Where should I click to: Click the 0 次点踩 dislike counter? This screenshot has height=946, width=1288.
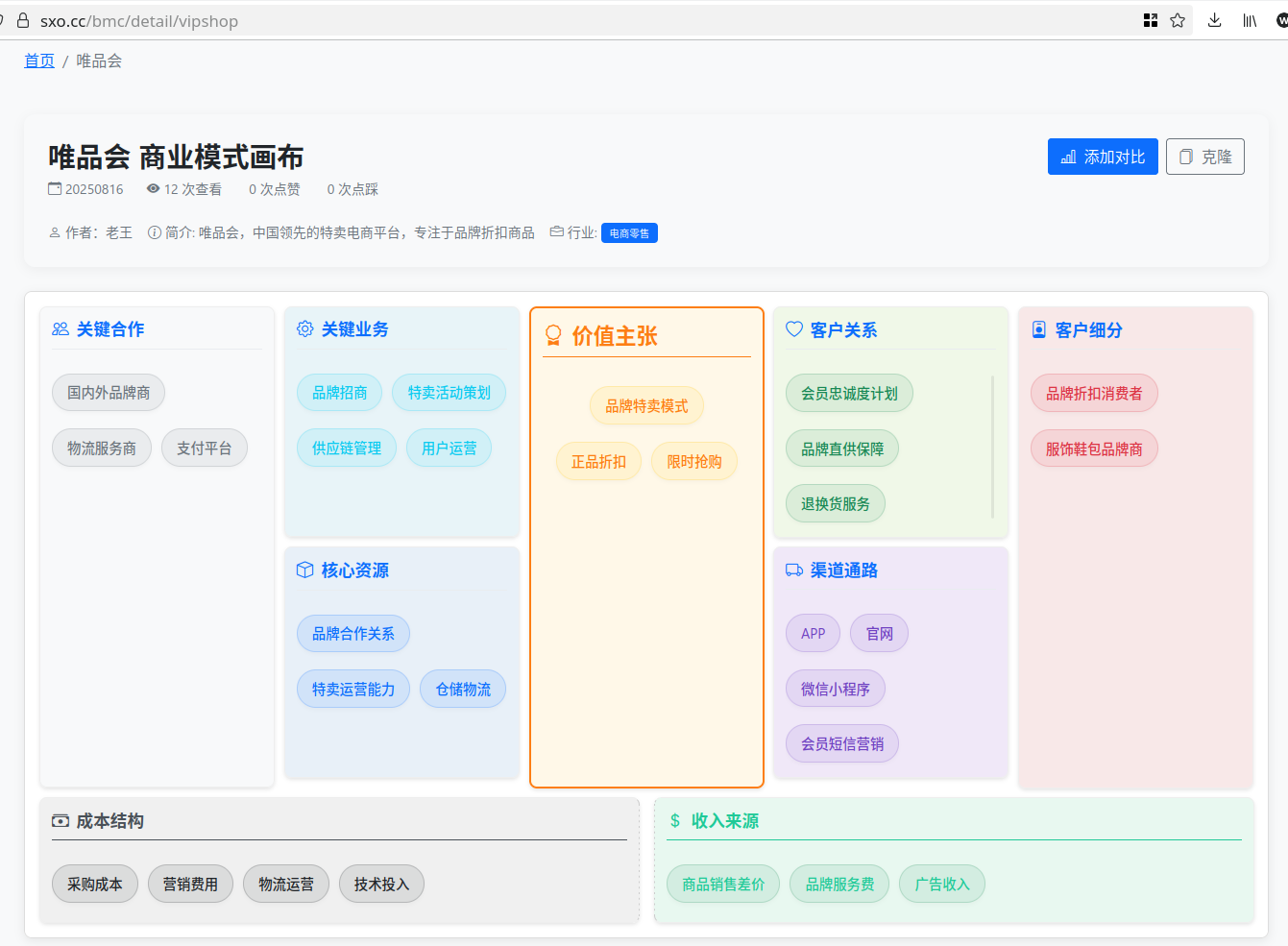tap(352, 189)
